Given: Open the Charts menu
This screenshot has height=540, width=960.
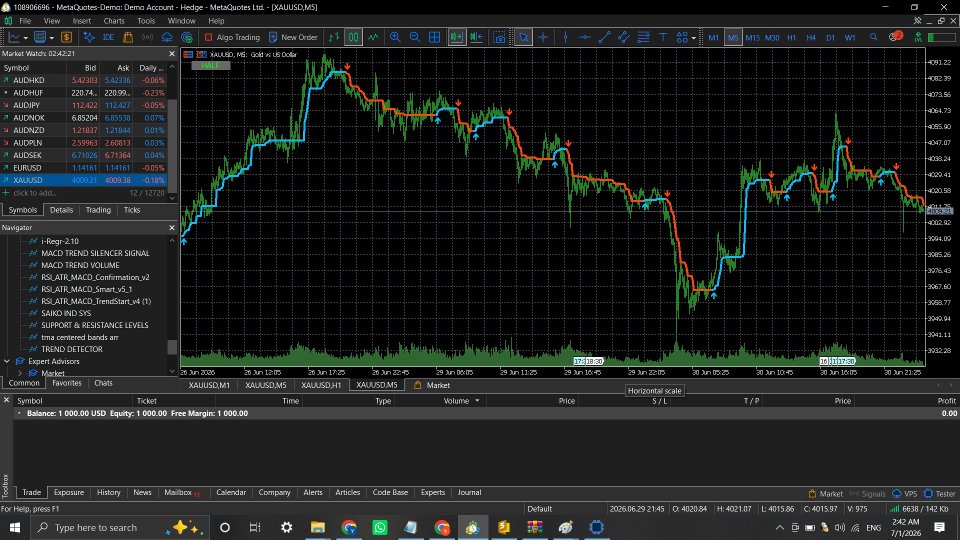Looking at the screenshot, I should pos(114,21).
